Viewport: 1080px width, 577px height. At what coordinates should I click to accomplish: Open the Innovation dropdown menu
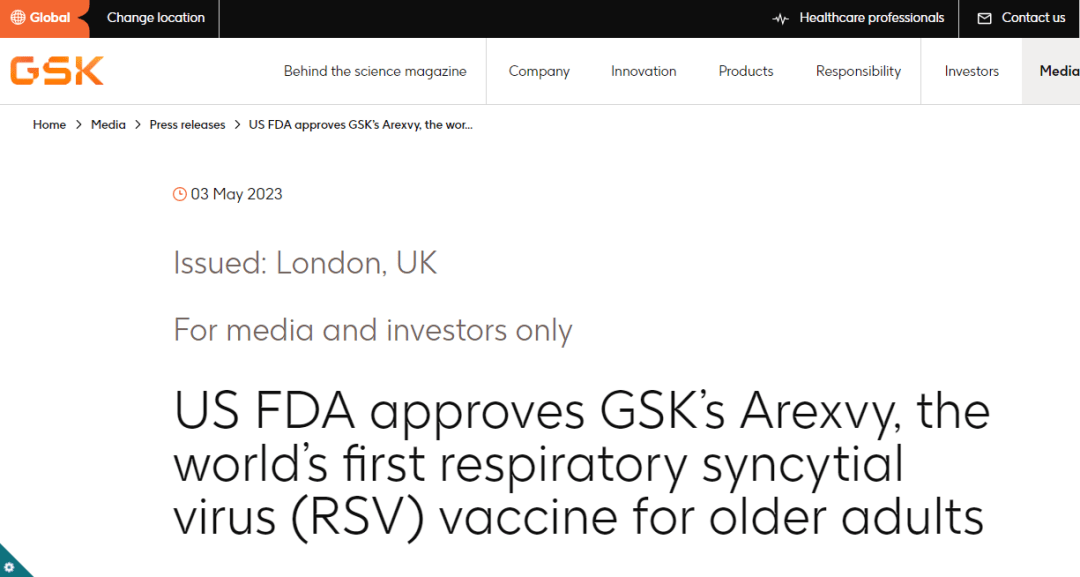tap(643, 71)
